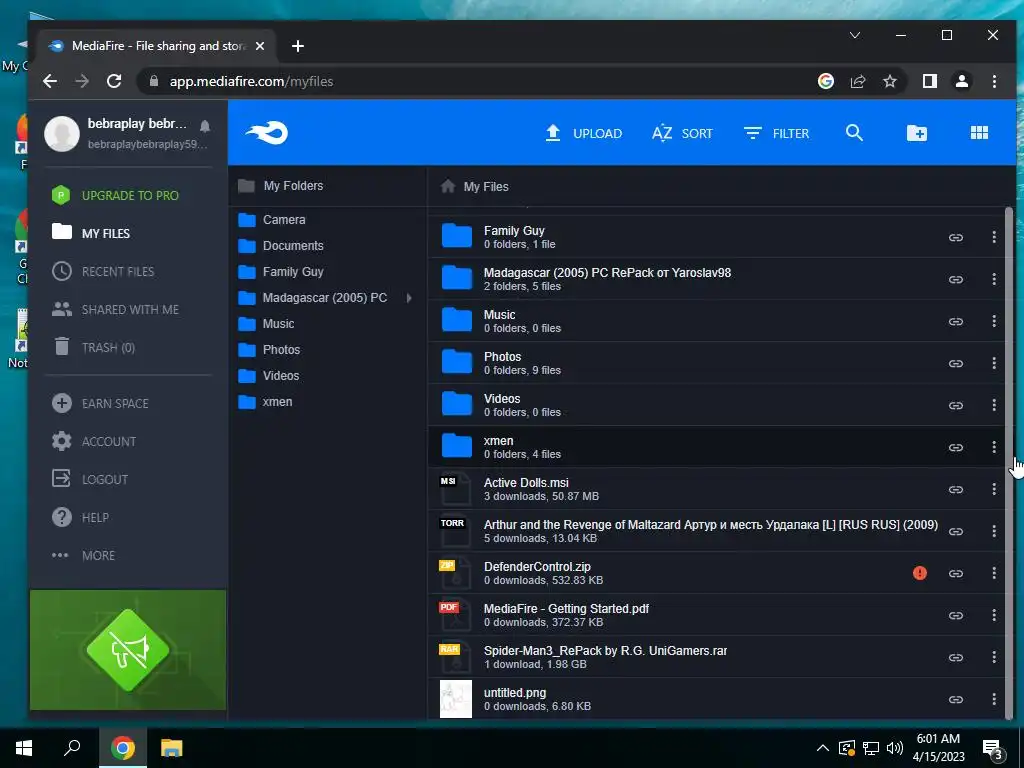Image resolution: width=1024 pixels, height=768 pixels.
Task: Open options menu for Active Dolls.msi
Action: point(994,489)
